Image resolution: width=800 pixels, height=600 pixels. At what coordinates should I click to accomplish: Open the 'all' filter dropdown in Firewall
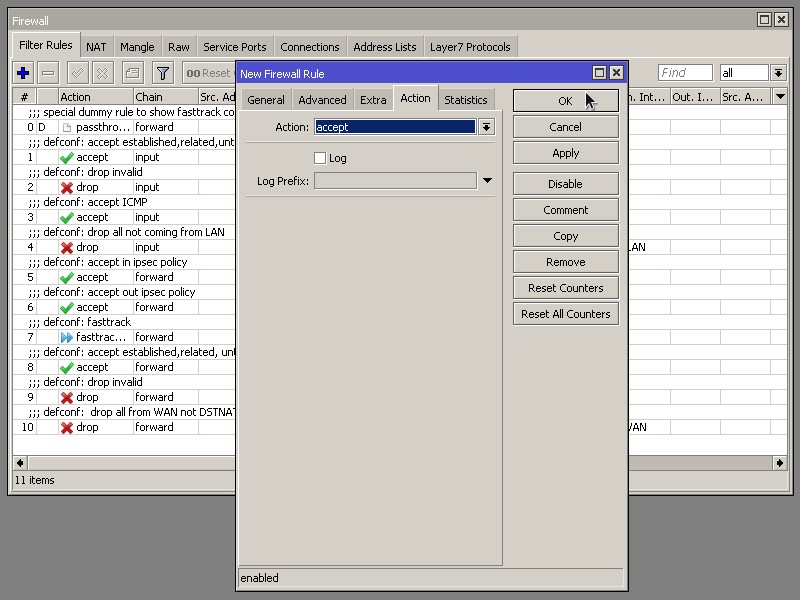click(778, 73)
